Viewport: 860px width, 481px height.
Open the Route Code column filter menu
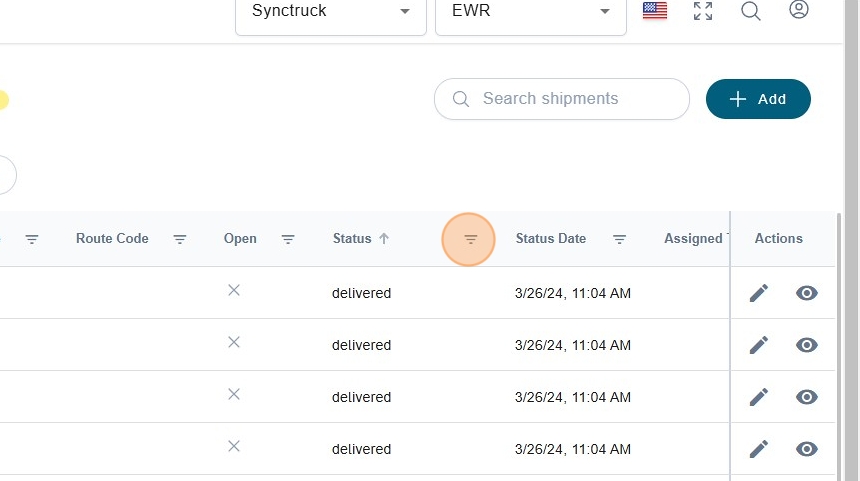click(180, 239)
